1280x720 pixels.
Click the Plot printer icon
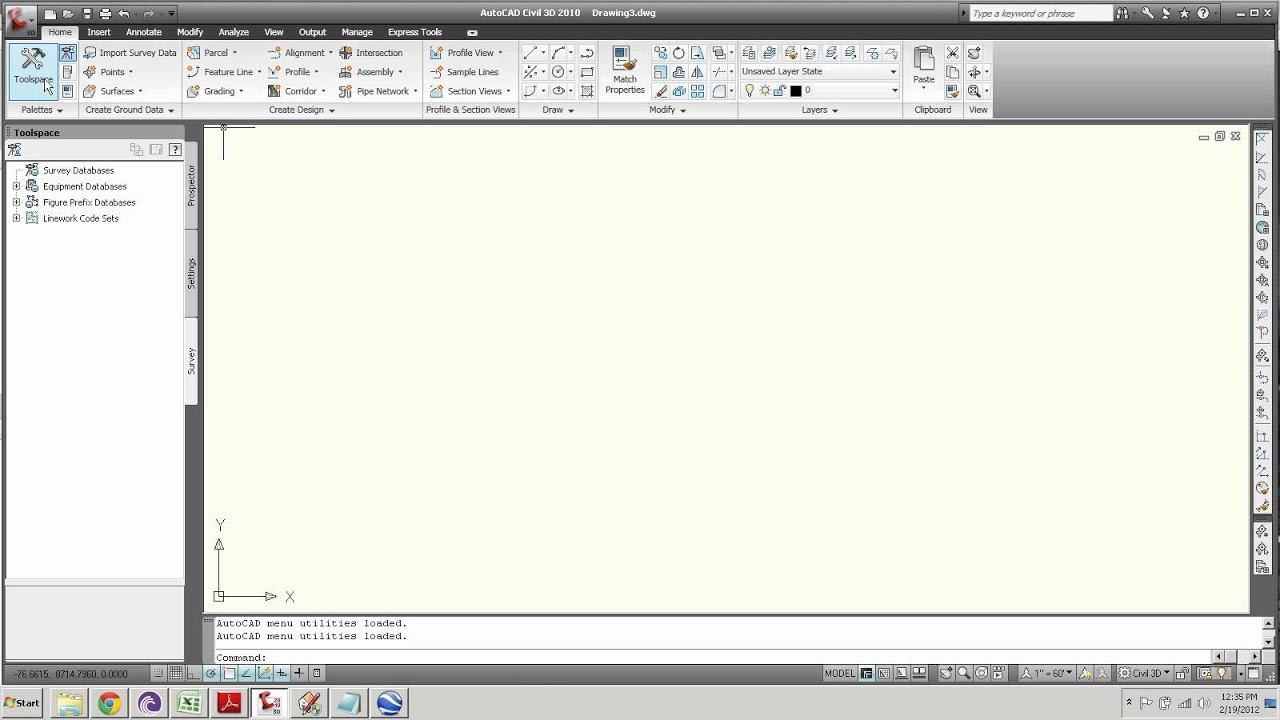pos(105,14)
